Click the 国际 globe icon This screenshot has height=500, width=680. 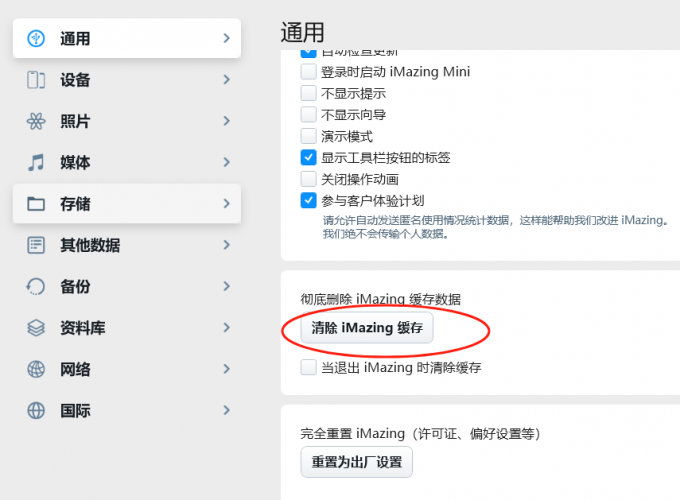coord(36,410)
